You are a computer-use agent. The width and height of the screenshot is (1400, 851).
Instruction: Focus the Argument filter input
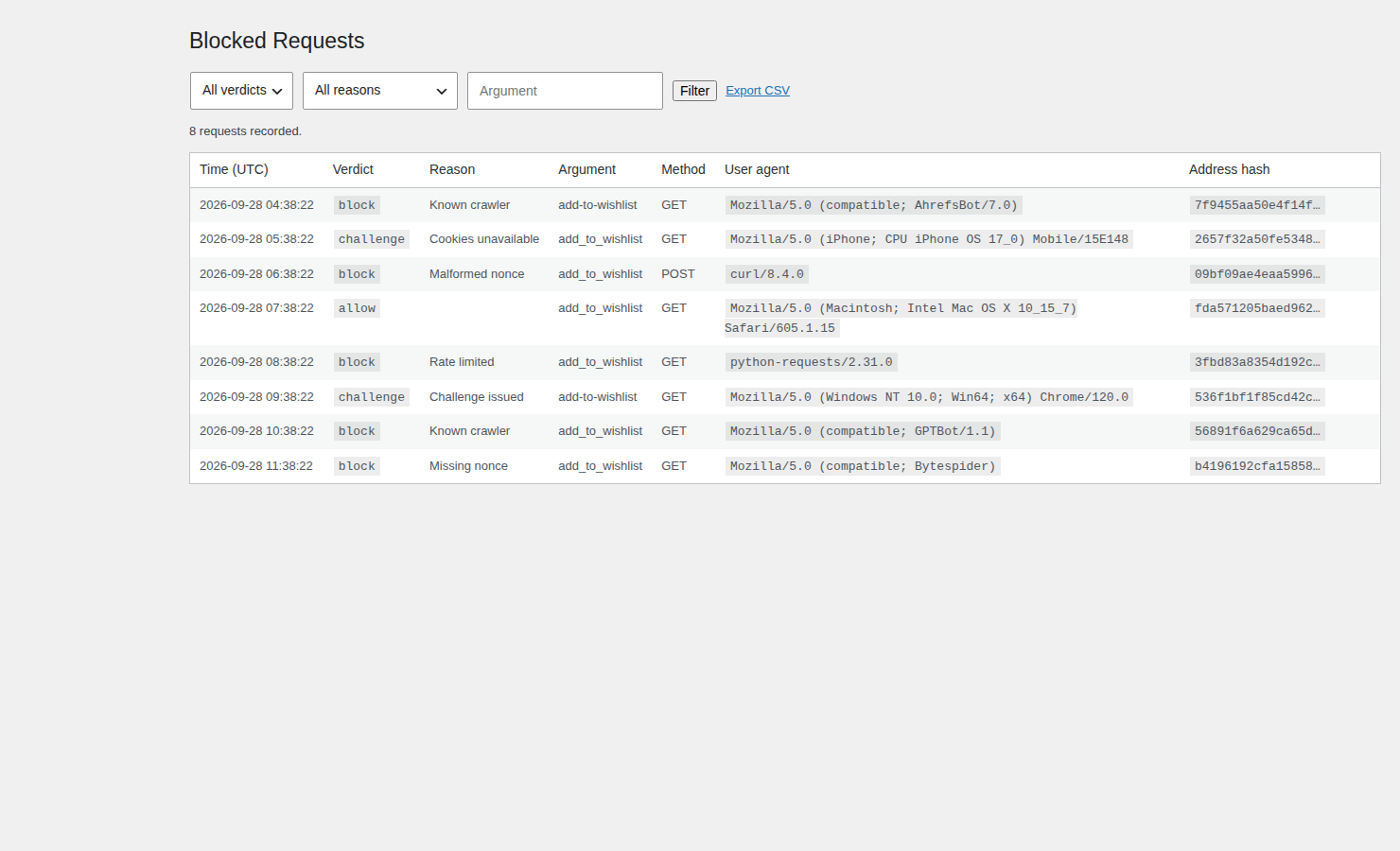(x=565, y=91)
